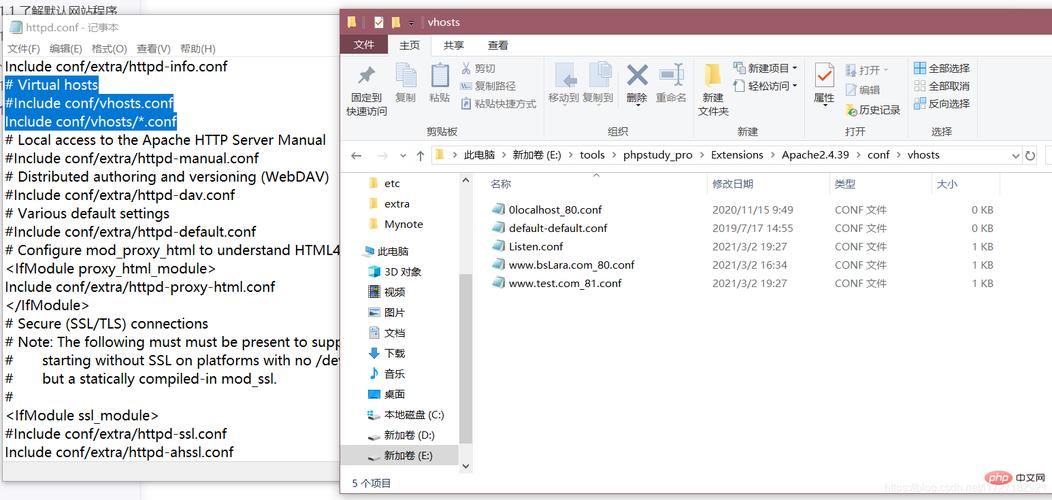1052x500 pixels.
Task: Switch to the View (查看) ribbon tab
Action: (498, 45)
